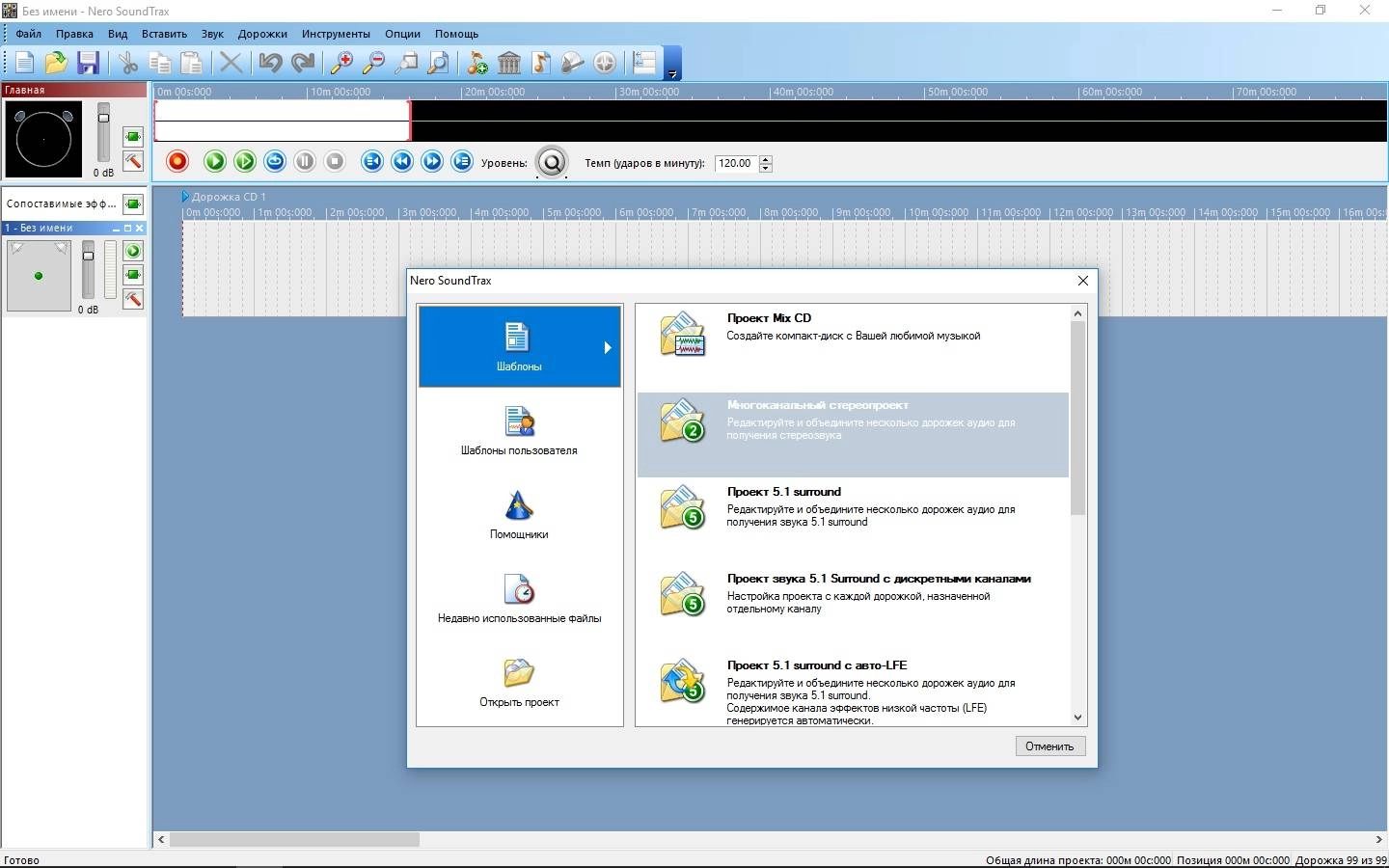Screen dimensions: 1389x868
Task: Click the Open file folder toolbar icon
Action: tap(56, 64)
